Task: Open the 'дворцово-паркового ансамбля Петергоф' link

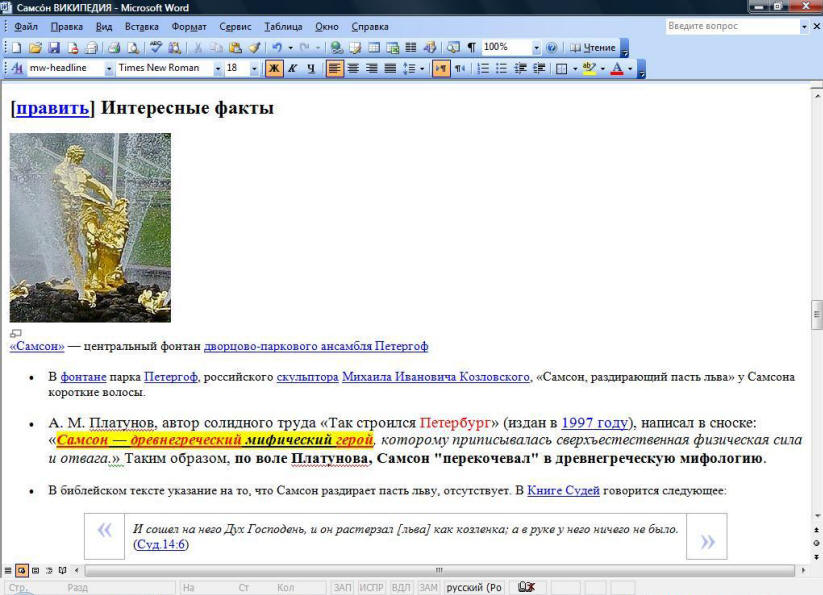Action: click(x=316, y=346)
